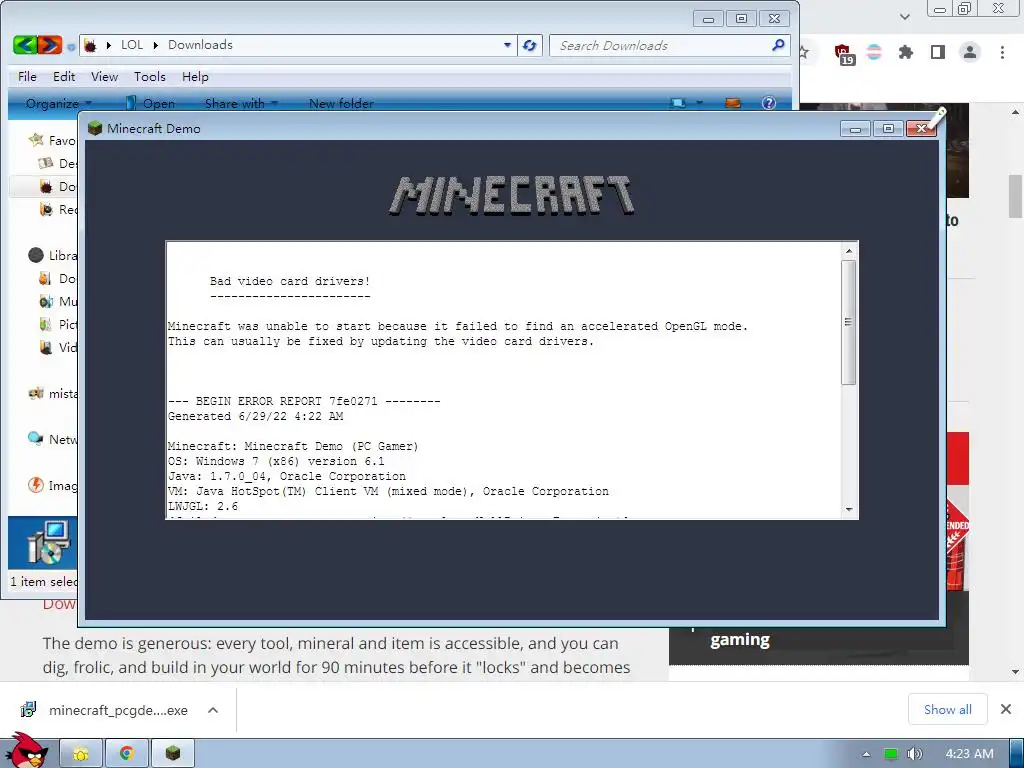The image size is (1024, 768).
Task: Click the Minecraft Demo title bar block icon
Action: [x=95, y=128]
